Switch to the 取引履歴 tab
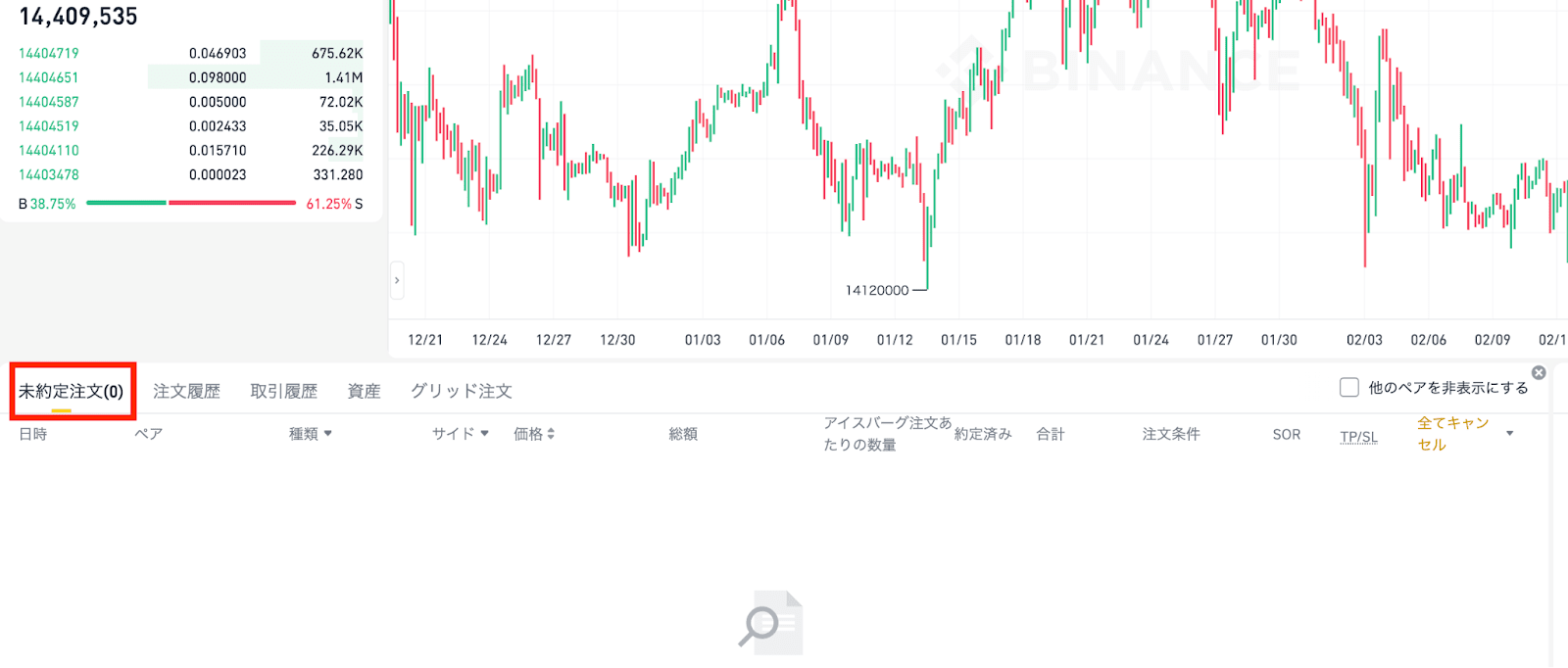 (283, 391)
